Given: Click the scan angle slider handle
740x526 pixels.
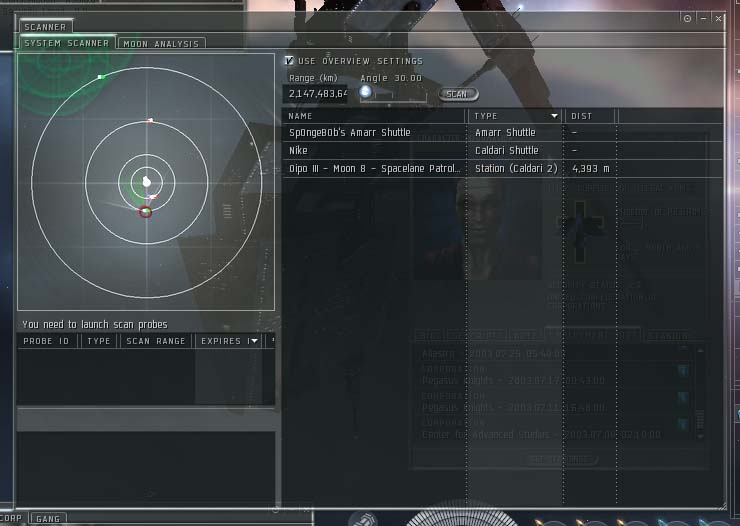Looking at the screenshot, I should tap(365, 92).
